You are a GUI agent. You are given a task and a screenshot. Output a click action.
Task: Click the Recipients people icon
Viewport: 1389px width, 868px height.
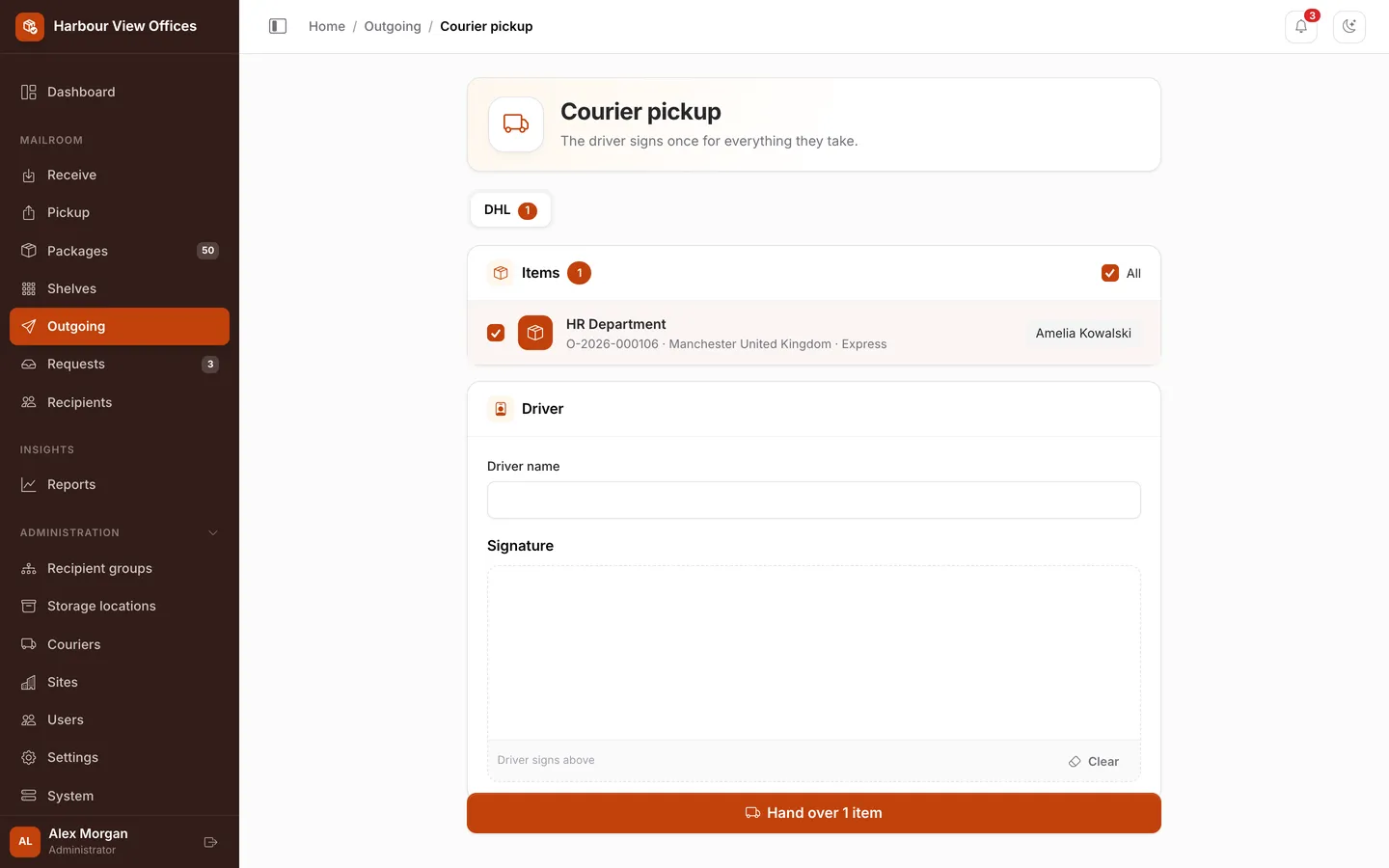pyautogui.click(x=29, y=402)
